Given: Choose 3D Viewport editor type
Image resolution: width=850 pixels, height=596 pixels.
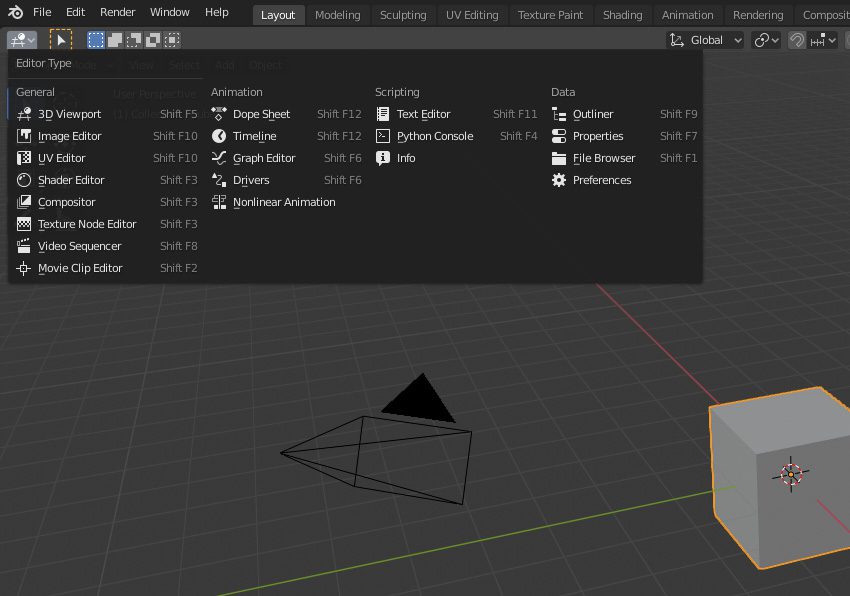Looking at the screenshot, I should pos(107,114).
